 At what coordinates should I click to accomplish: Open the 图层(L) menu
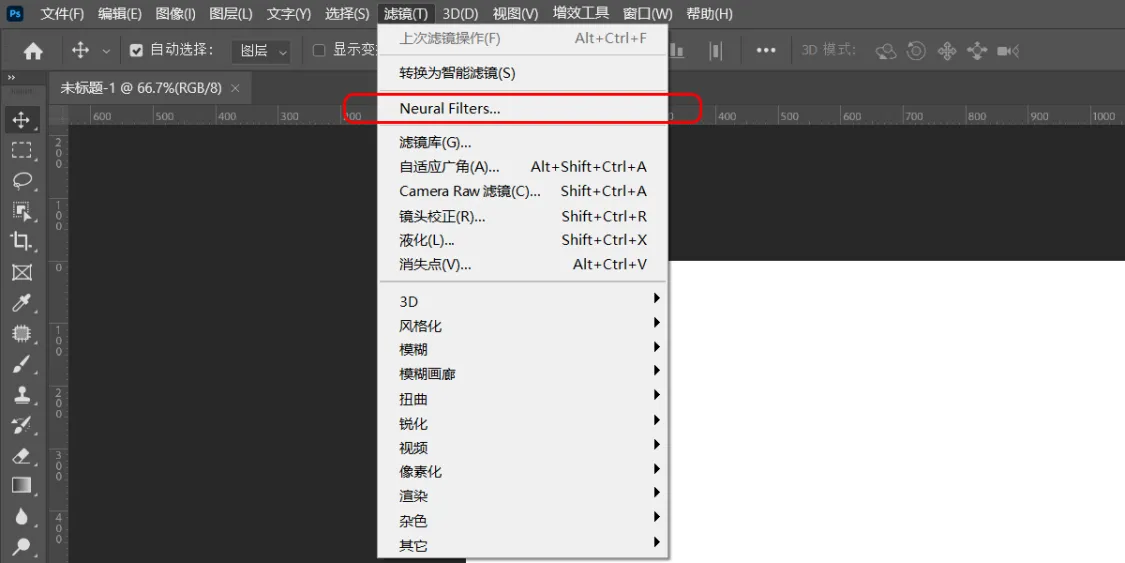click(231, 14)
